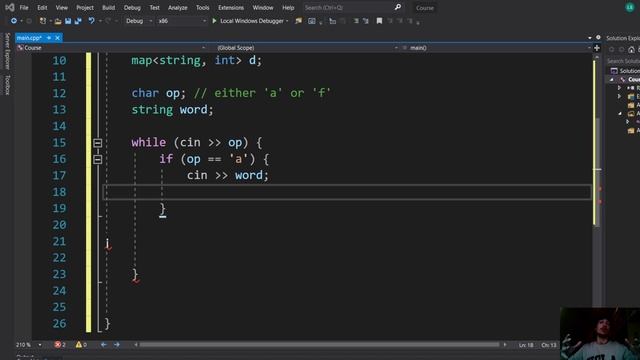Screen dimensions: 640x360
Task: Open the Build menu
Action: click(x=109, y=7)
